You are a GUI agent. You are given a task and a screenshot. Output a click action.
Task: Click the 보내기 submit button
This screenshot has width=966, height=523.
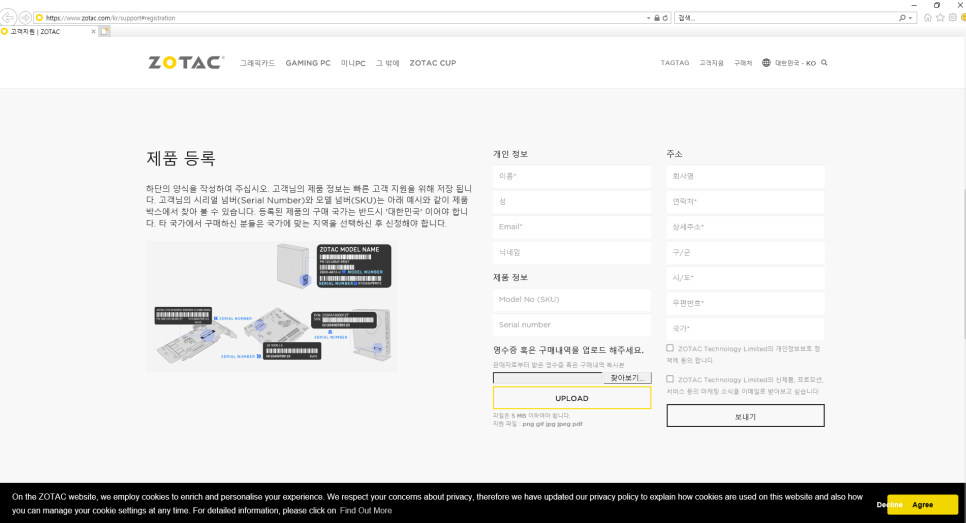745,416
